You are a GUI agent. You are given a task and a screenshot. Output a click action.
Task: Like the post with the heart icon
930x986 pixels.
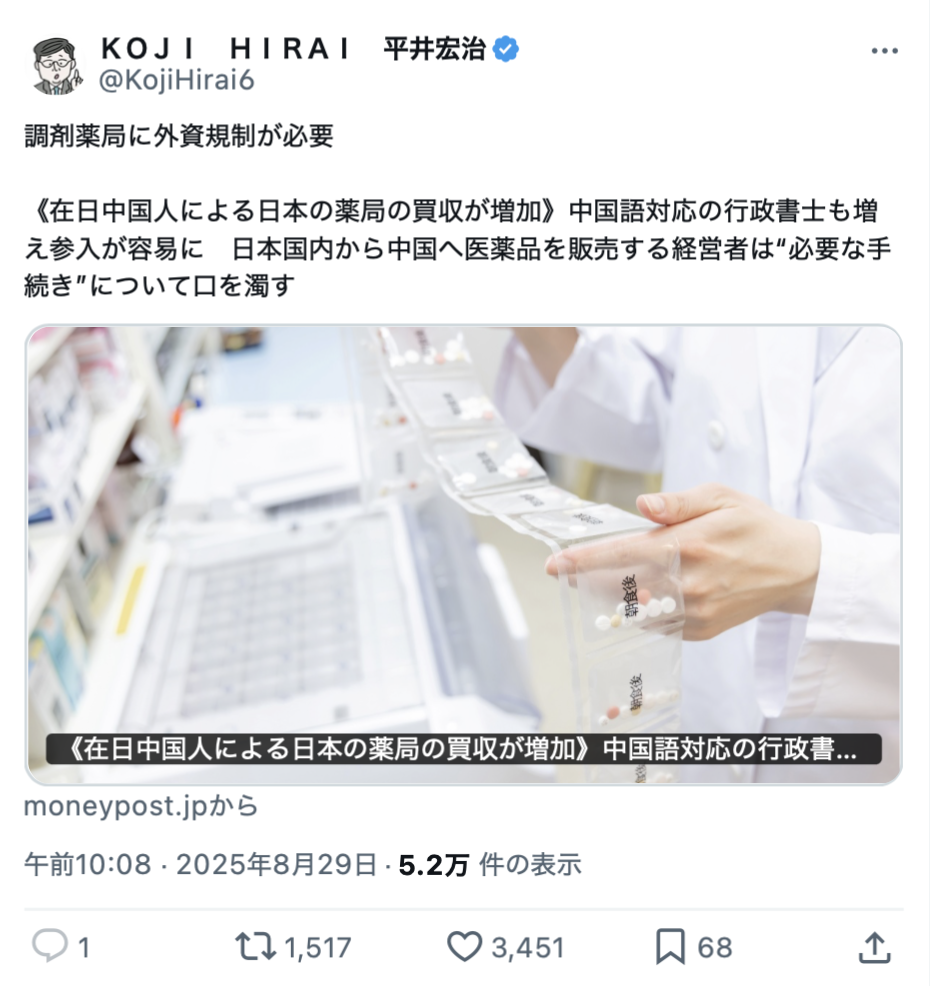point(464,946)
